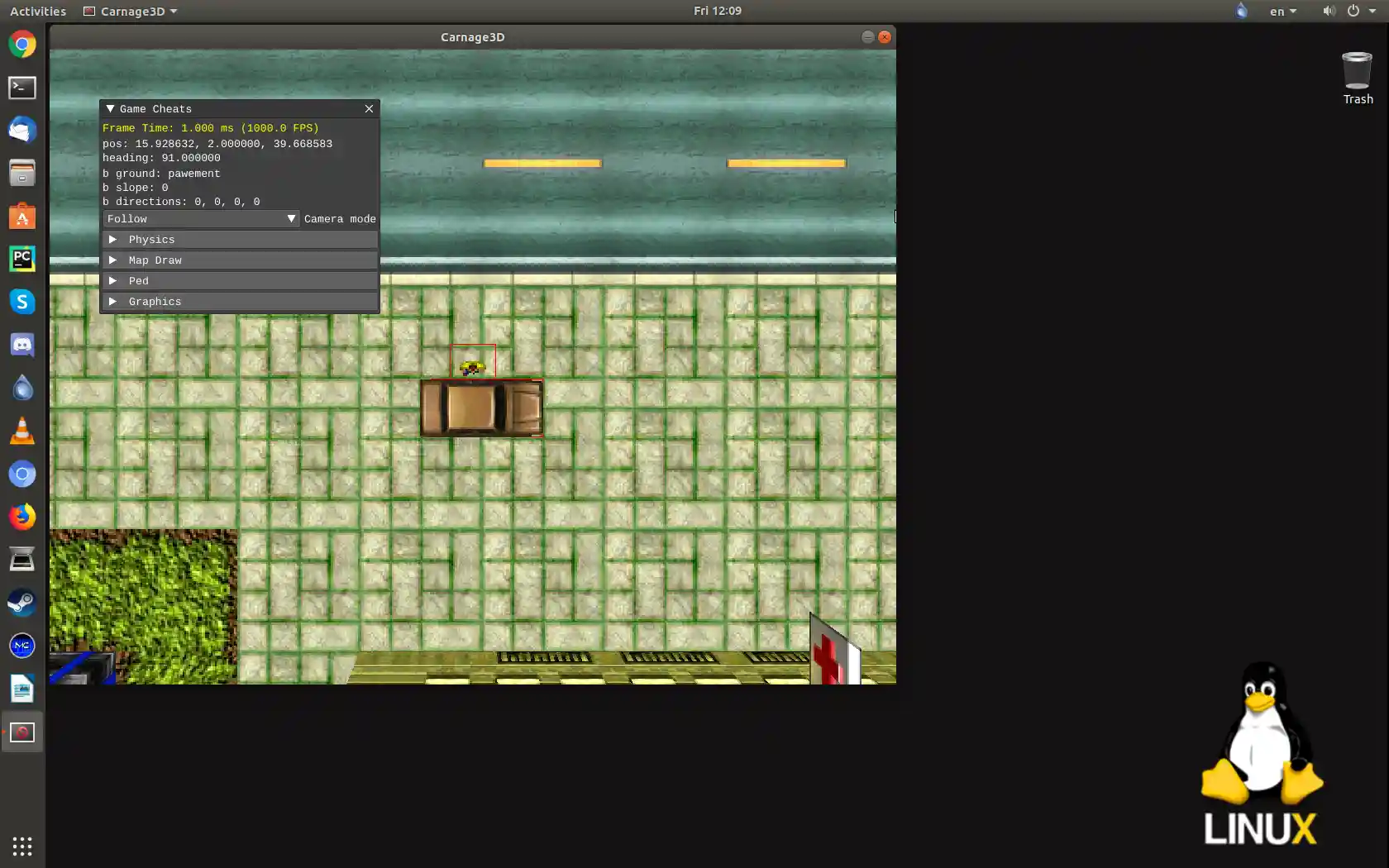The image size is (1389, 868).
Task: Launch Firefox from the dock
Action: pos(21,517)
